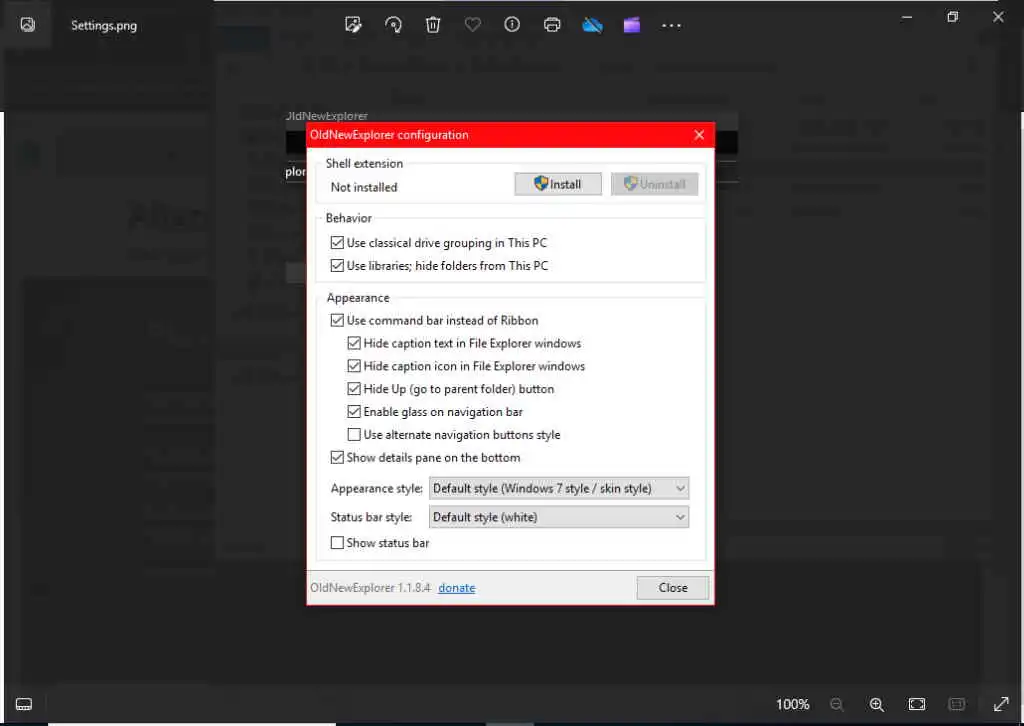This screenshot has height=726, width=1024.
Task: Click the OneDrive cloud icon
Action: coord(592,25)
